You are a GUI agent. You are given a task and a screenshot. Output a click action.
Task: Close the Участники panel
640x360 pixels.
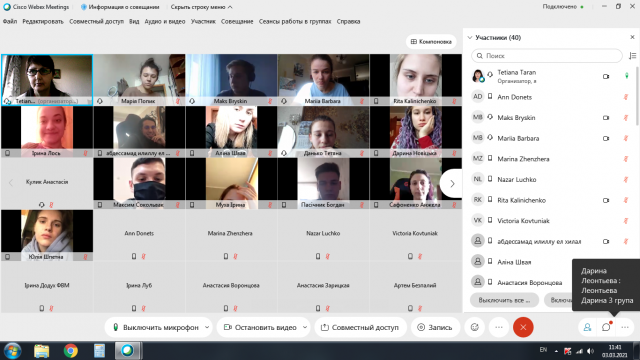pos(632,37)
